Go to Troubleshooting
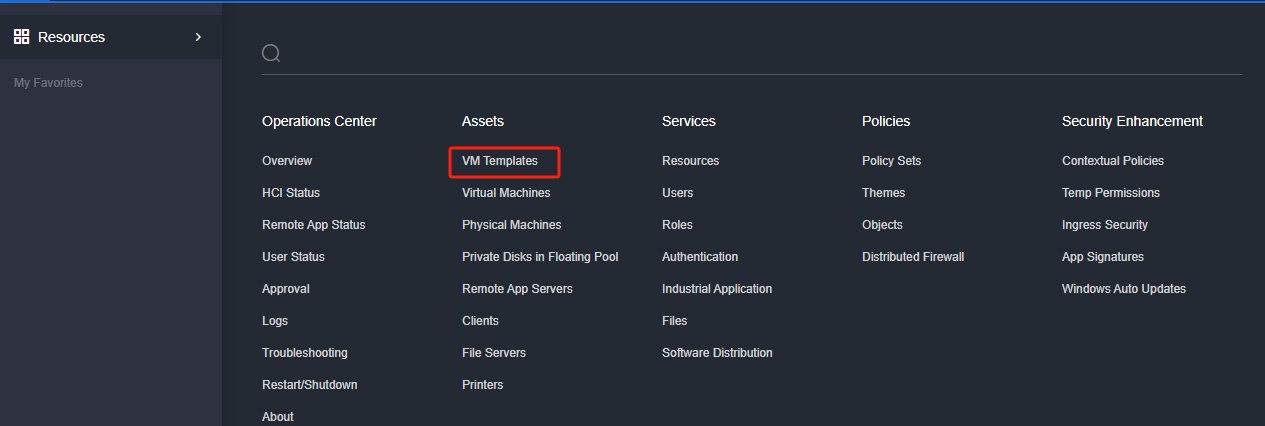This screenshot has width=1265, height=426. [x=305, y=353]
